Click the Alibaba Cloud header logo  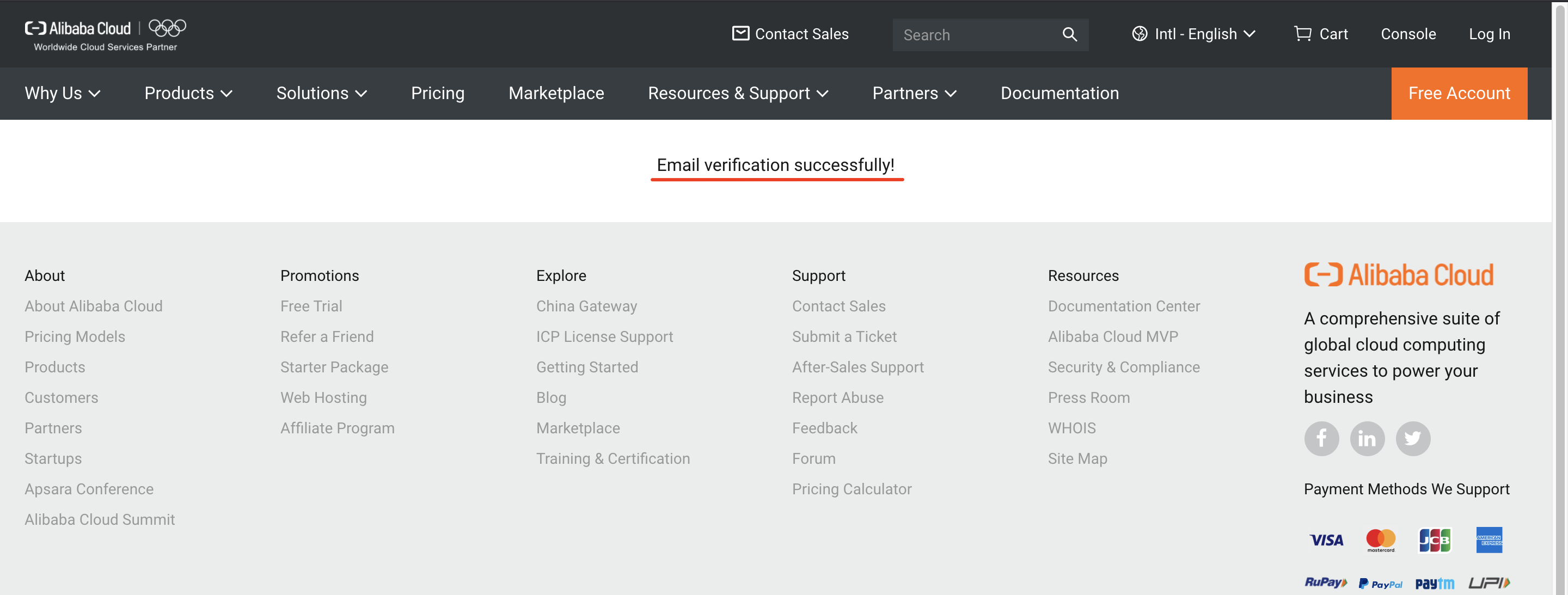(78, 29)
